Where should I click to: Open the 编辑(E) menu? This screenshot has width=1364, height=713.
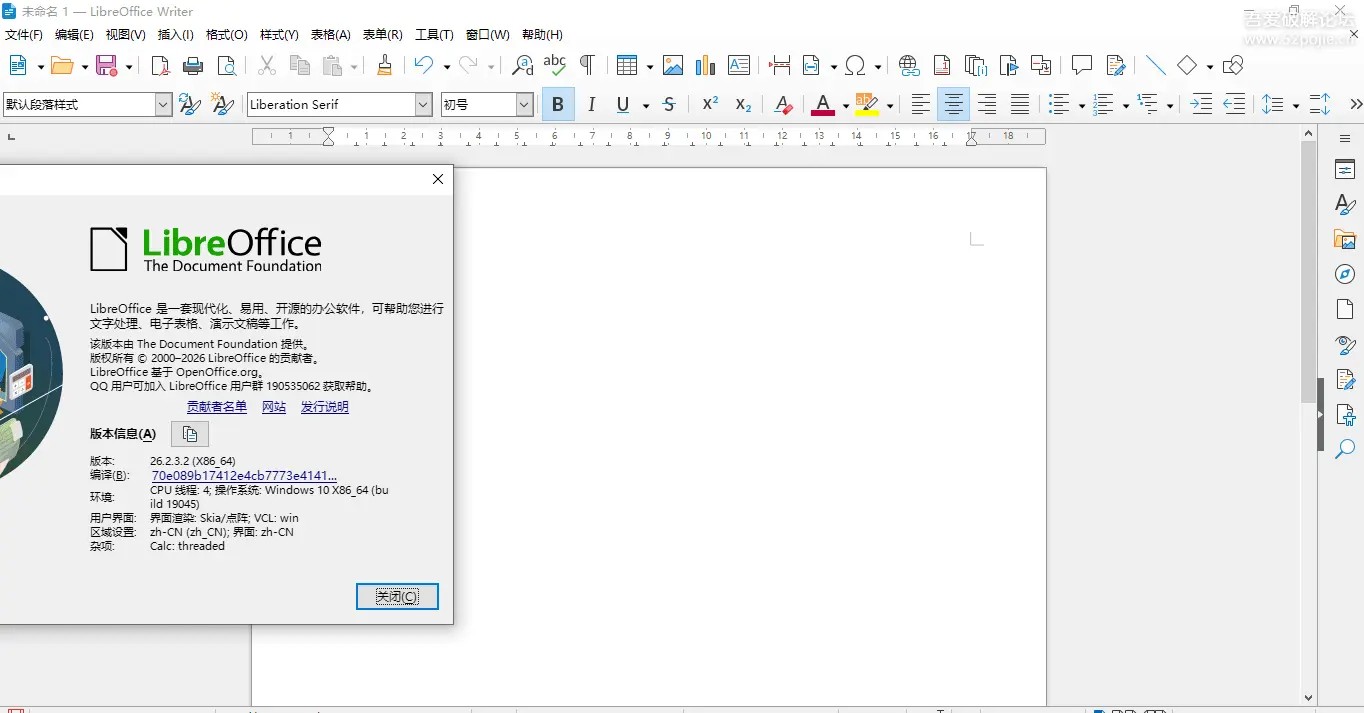(x=74, y=35)
